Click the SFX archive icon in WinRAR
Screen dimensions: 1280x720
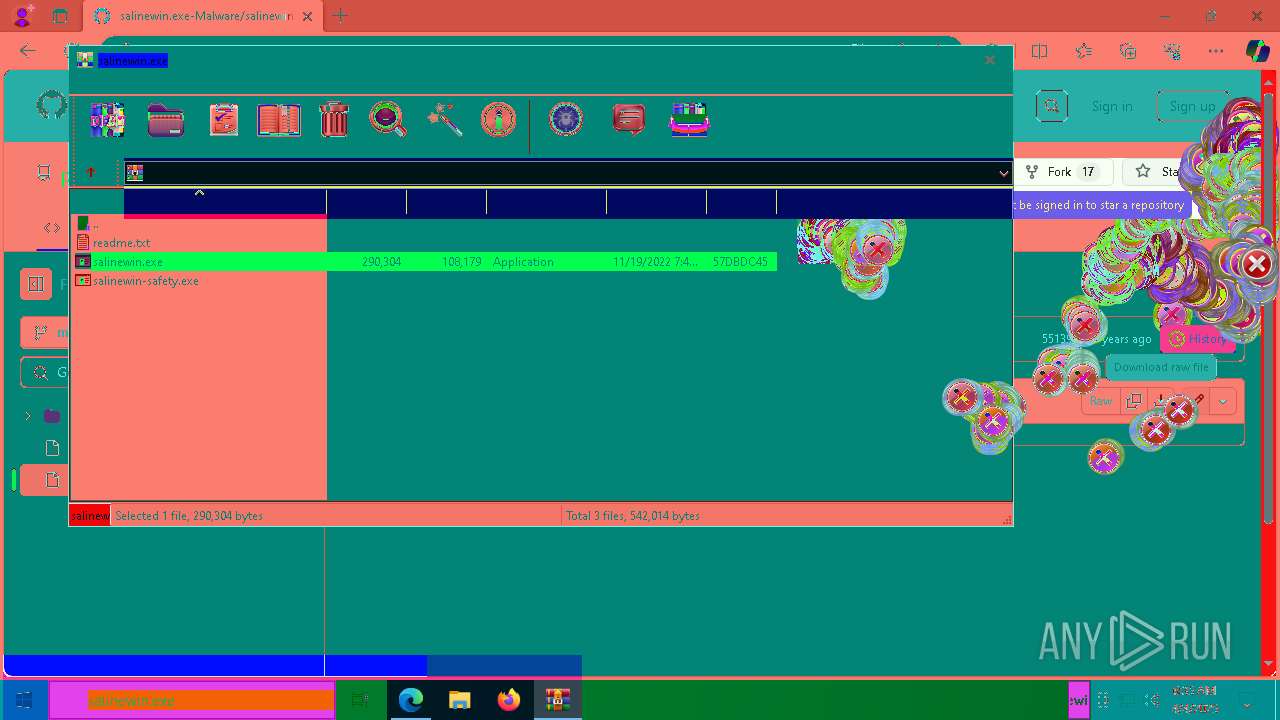[x=690, y=120]
